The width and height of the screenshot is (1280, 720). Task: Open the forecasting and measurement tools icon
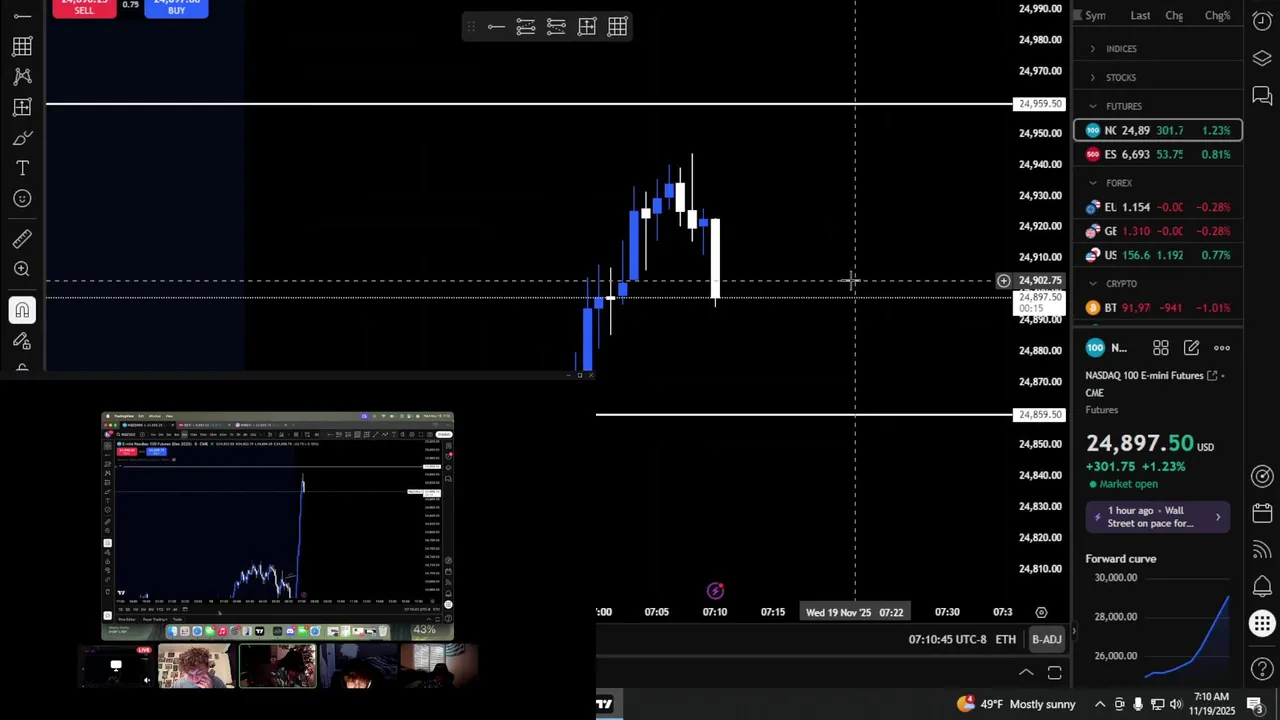(22, 107)
